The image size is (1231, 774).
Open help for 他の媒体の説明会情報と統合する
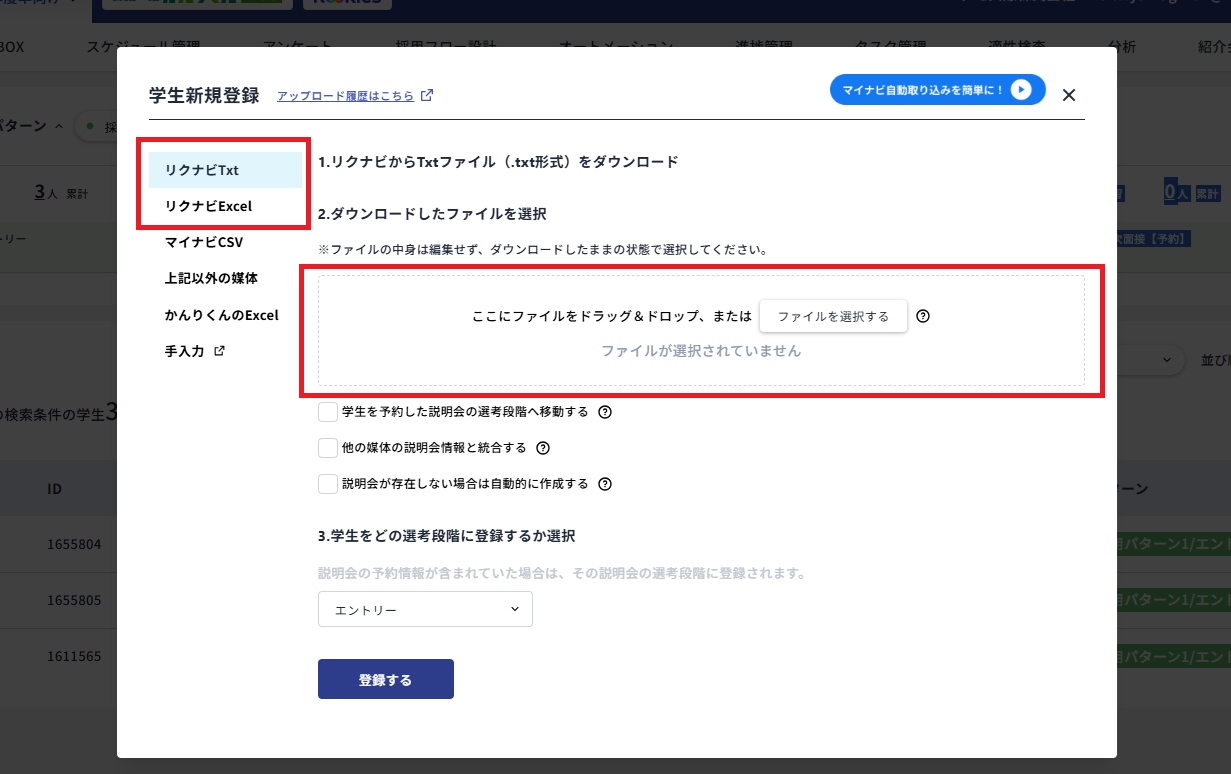click(542, 447)
